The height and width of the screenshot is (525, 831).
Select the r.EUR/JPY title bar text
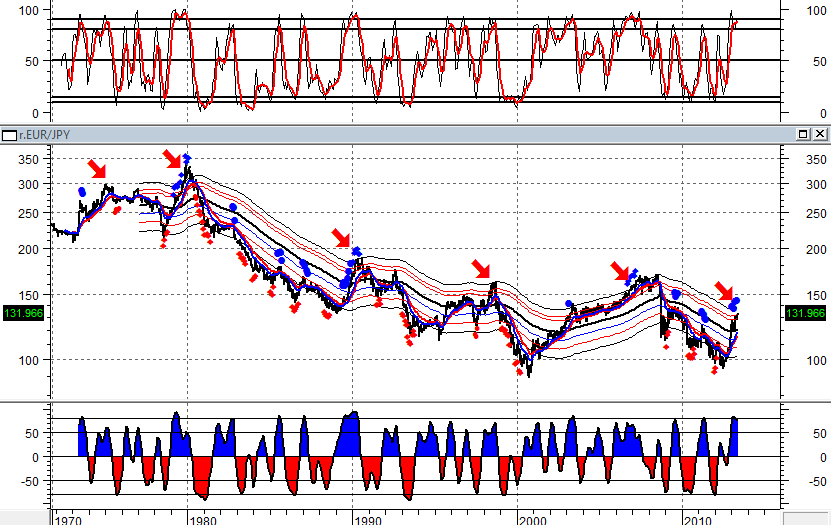click(x=45, y=135)
